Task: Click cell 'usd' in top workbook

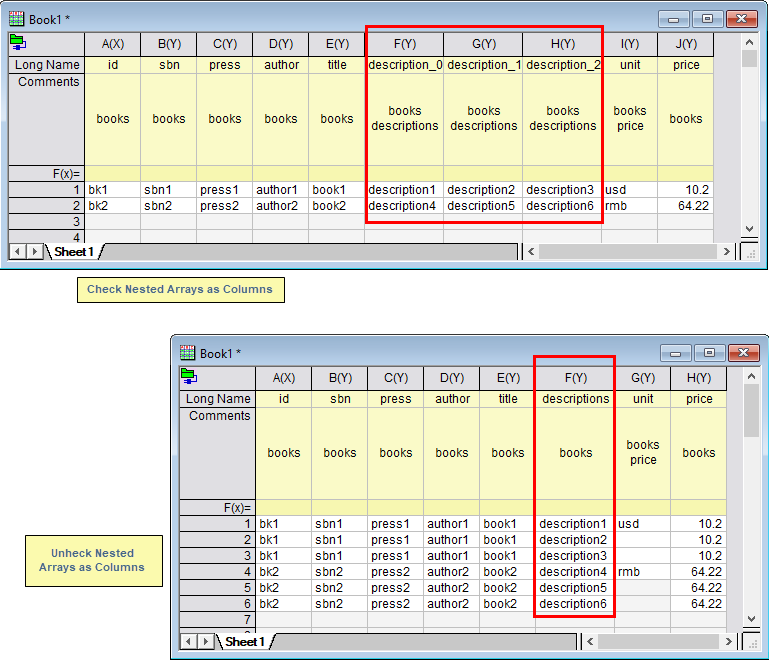Action: pos(630,190)
